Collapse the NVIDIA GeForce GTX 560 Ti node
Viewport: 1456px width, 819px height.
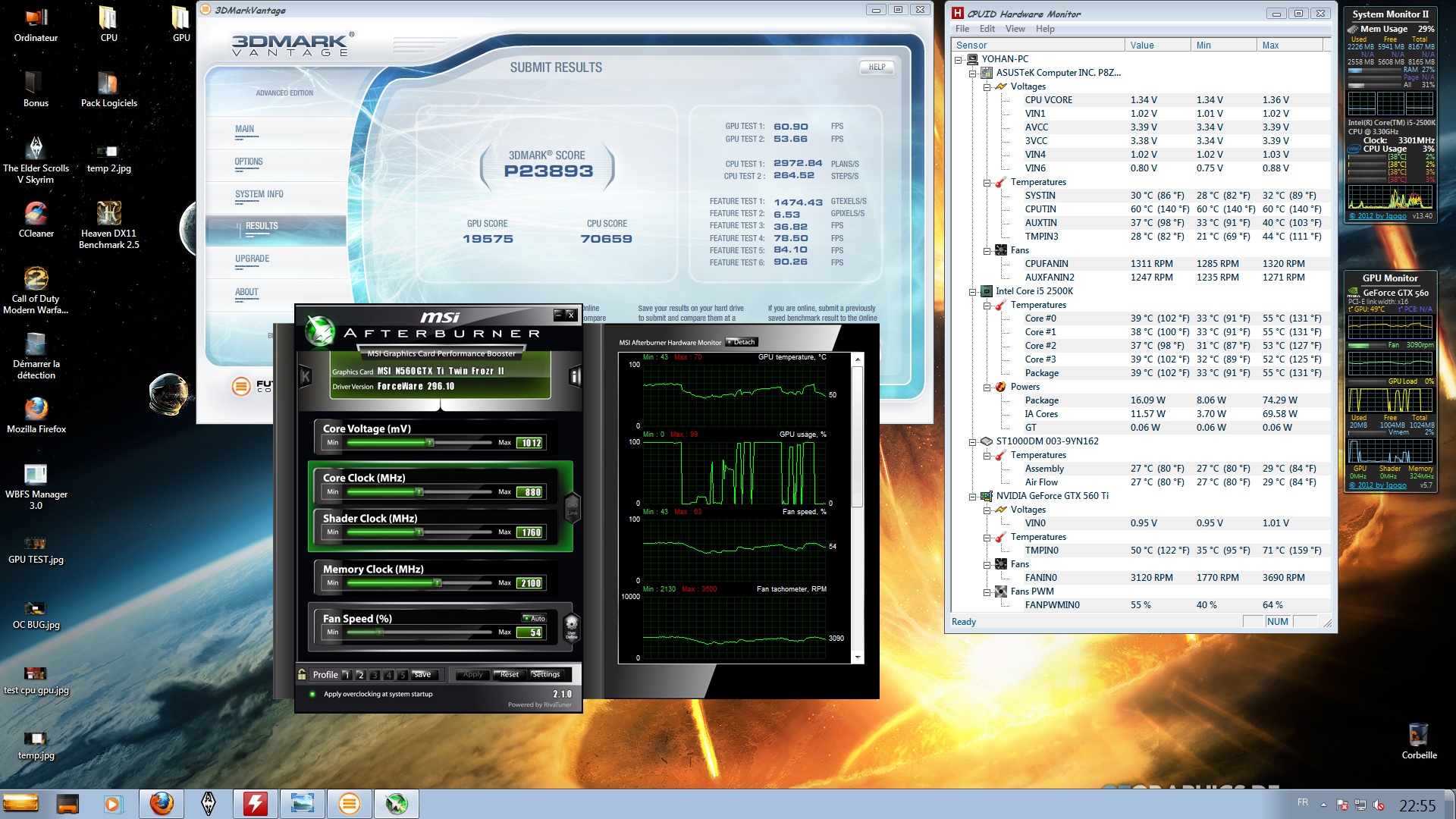click(972, 497)
